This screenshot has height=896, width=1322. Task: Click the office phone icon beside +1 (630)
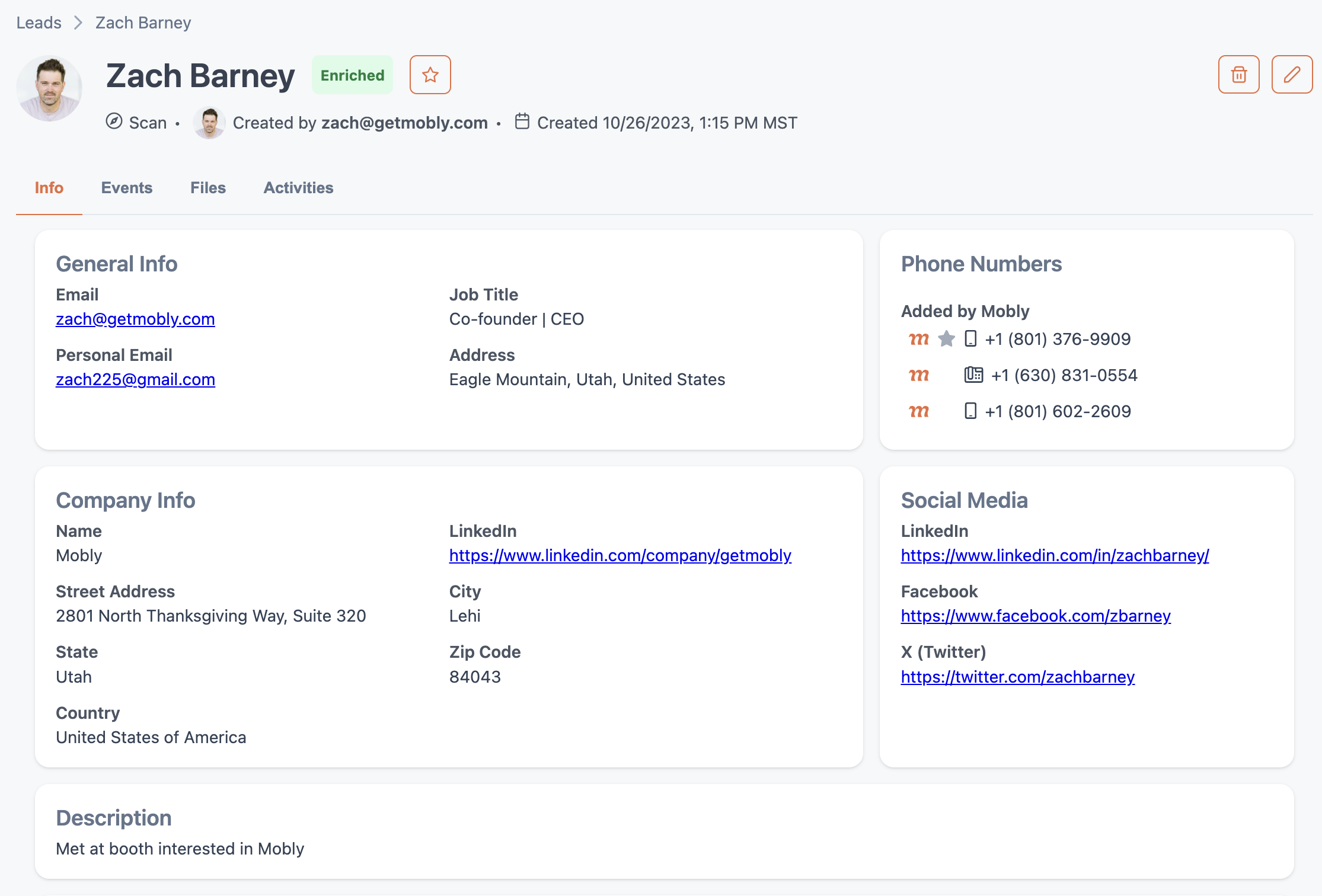[x=973, y=375]
